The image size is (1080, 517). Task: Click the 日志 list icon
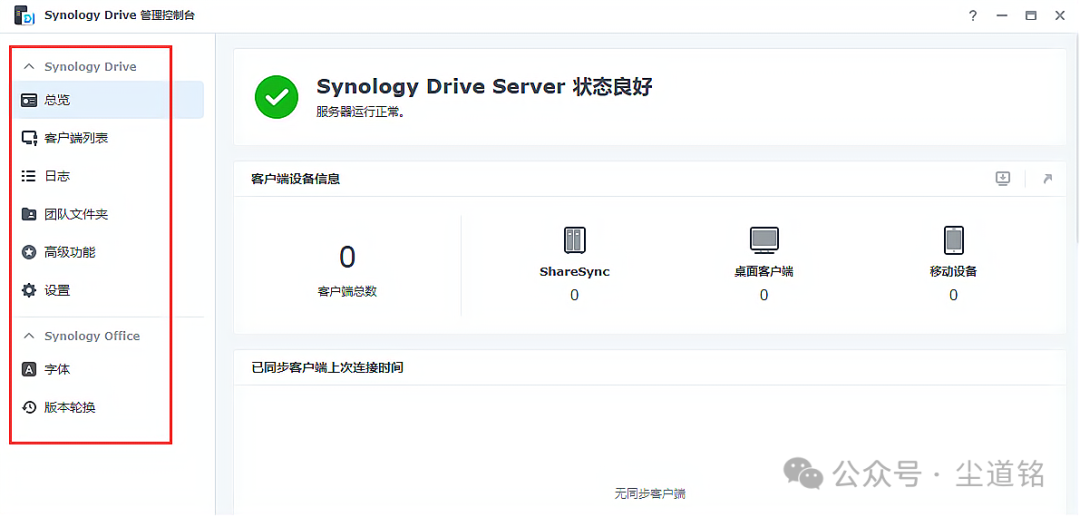[29, 176]
